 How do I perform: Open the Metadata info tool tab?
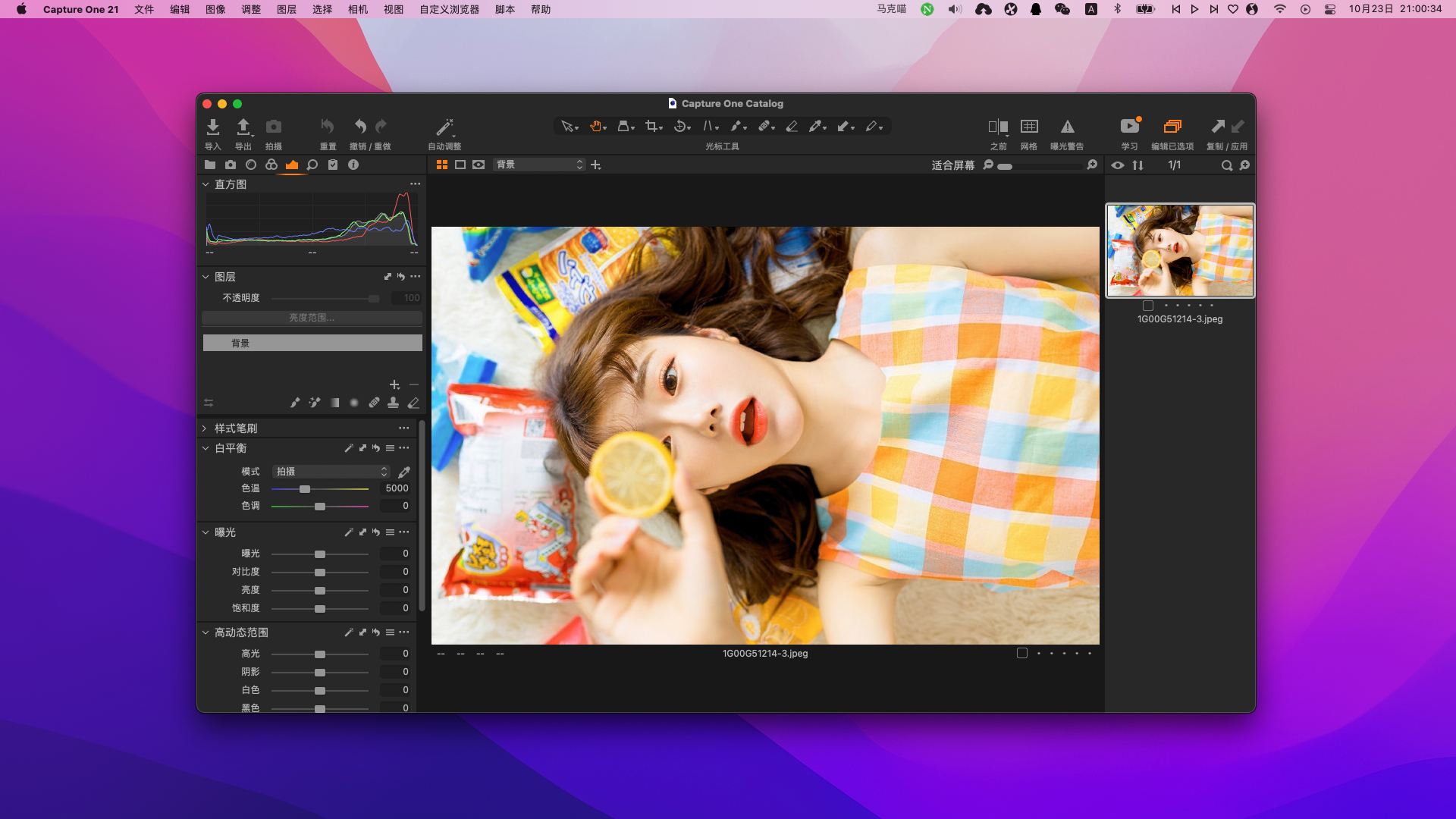[x=353, y=164]
